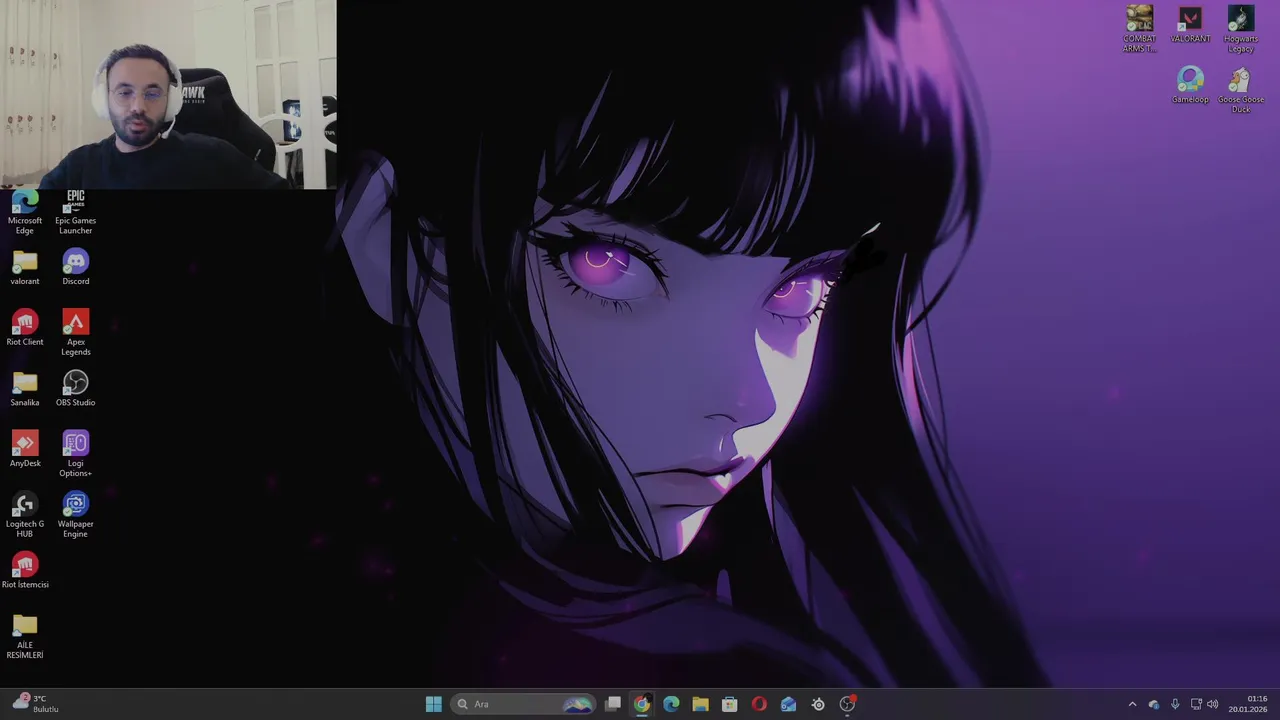Open the weather widget showing 3°C
Image resolution: width=1280 pixels, height=720 pixels.
[x=36, y=704]
